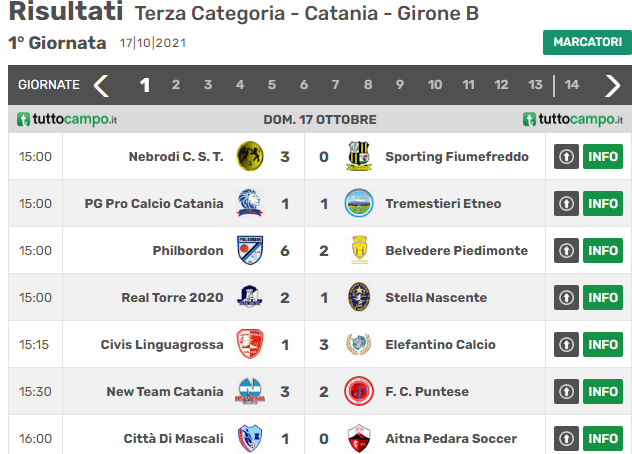Viewport: 632px width, 454px height.
Task: Select giornata 2 tab
Action: pos(176,85)
